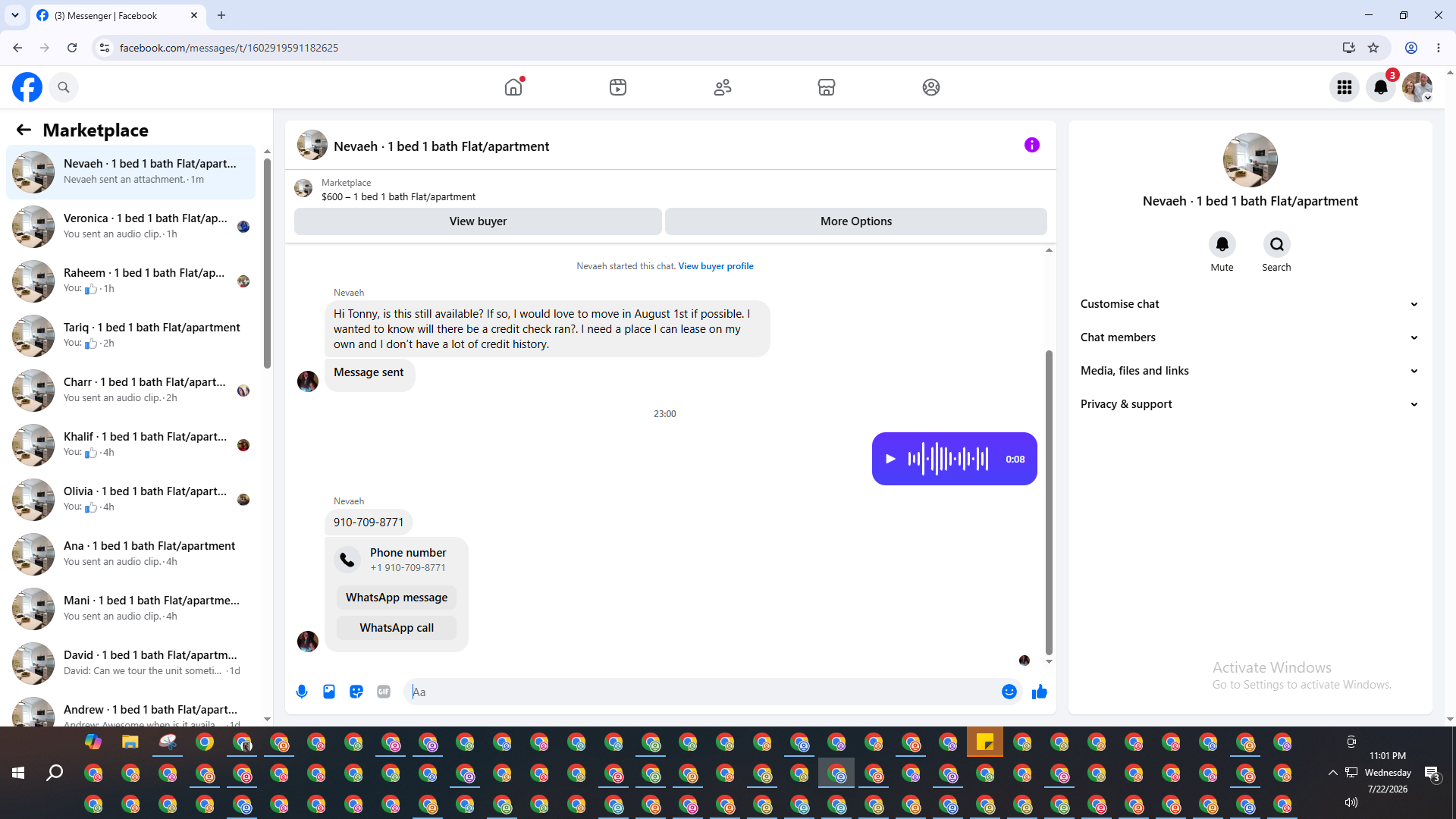The image size is (1456, 819).
Task: Open the Windows Start menu
Action: coord(18,773)
